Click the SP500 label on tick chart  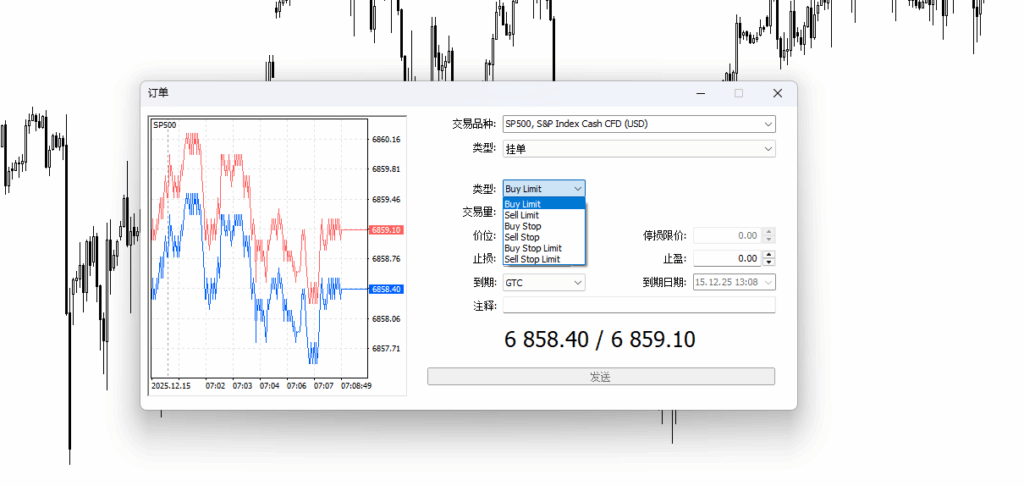click(x=165, y=125)
